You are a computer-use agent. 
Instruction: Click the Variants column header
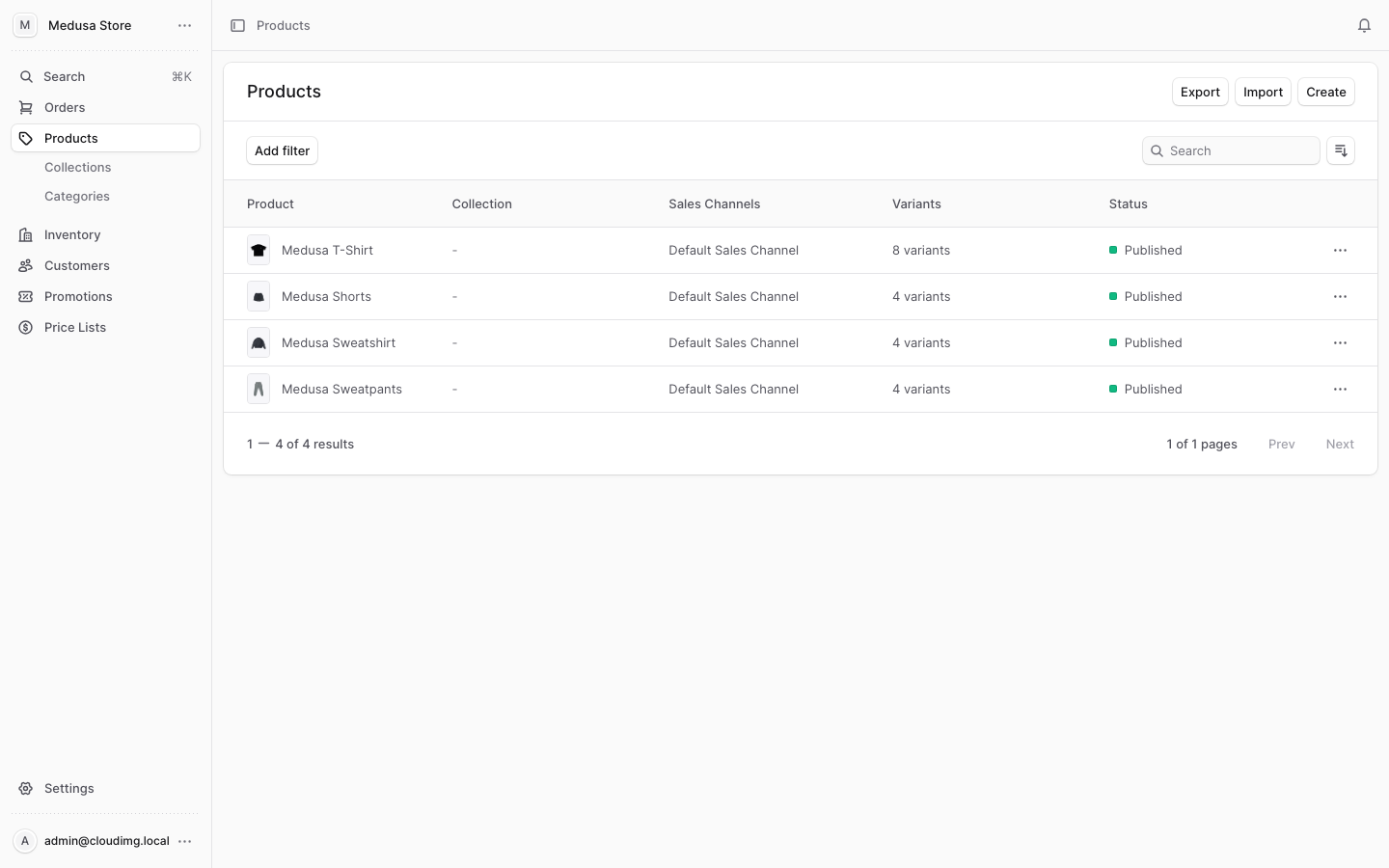click(916, 203)
